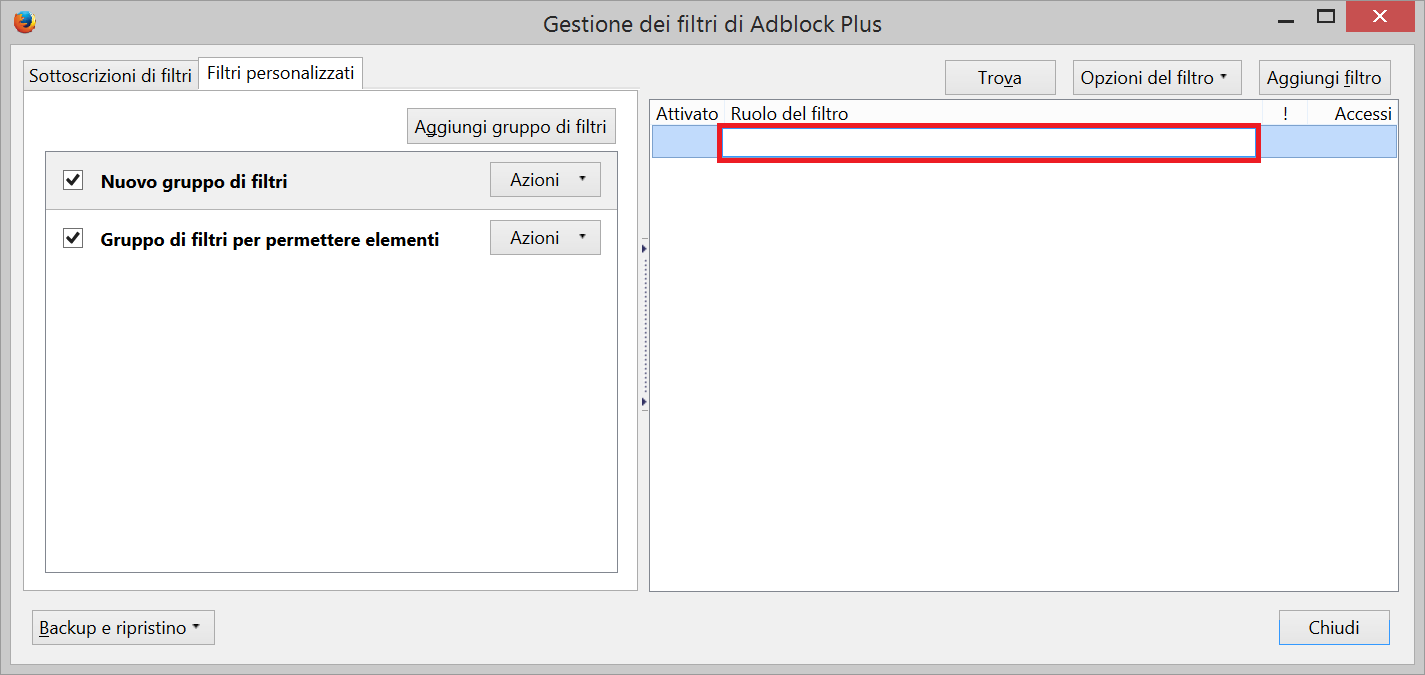Viewport: 1425px width, 675px height.
Task: Maximize the filter management window
Action: point(1326,17)
